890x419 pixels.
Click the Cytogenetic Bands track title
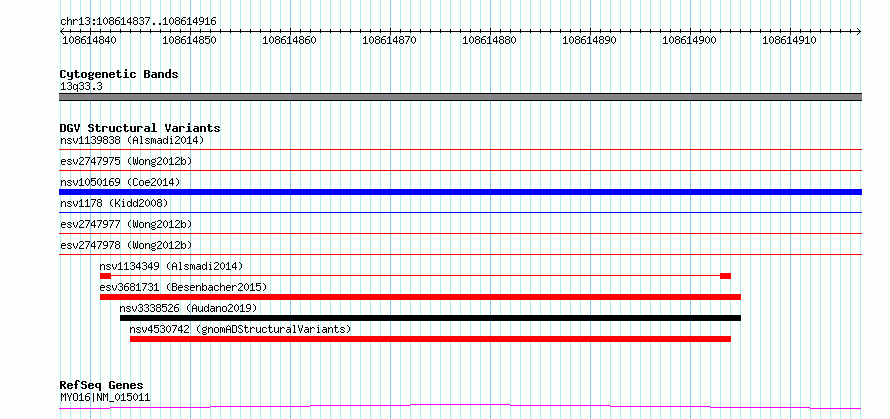coord(119,74)
